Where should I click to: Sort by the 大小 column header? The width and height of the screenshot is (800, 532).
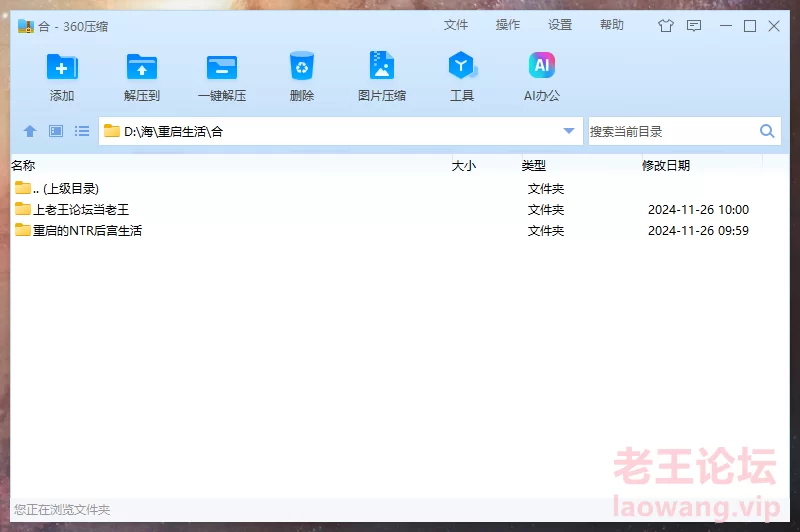coord(464,165)
